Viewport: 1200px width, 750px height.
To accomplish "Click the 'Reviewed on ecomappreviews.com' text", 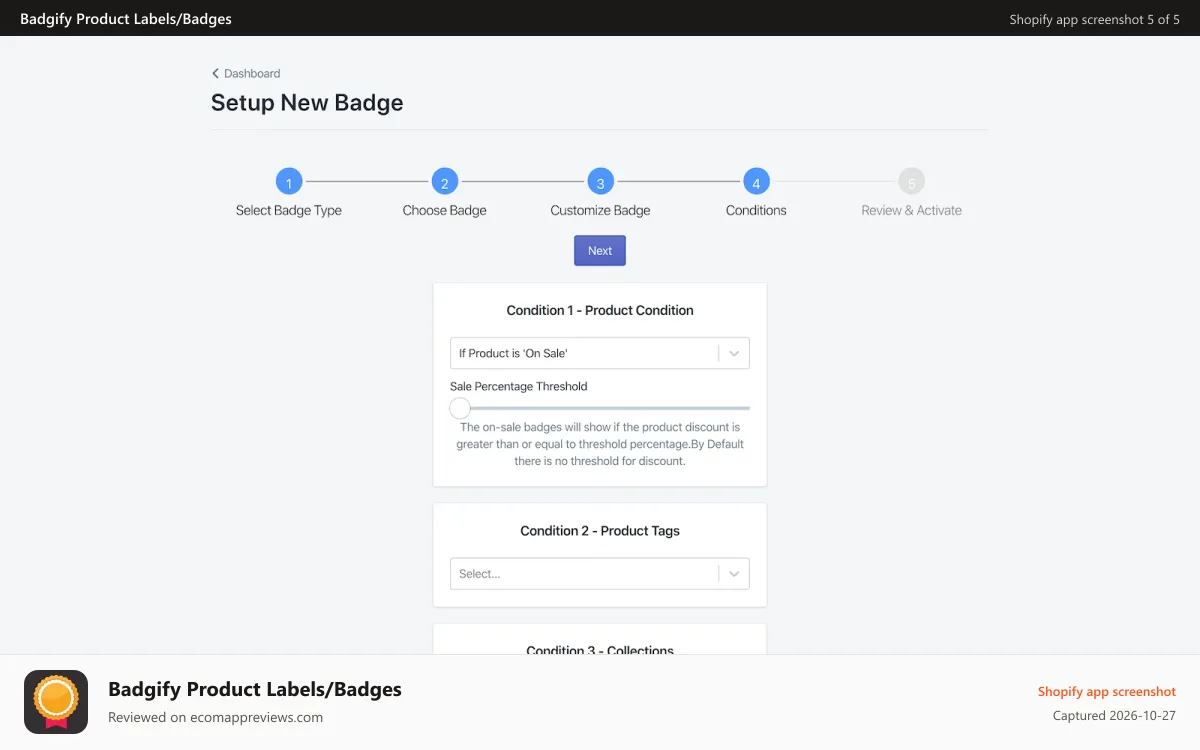I will 215,717.
